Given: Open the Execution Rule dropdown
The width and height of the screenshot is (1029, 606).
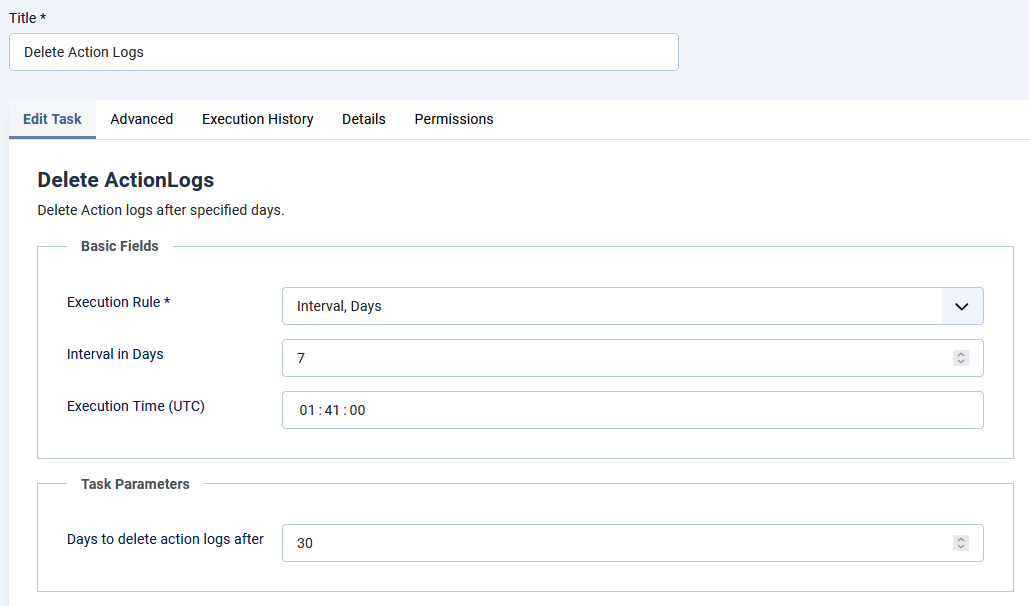Looking at the screenshot, I should click(633, 306).
